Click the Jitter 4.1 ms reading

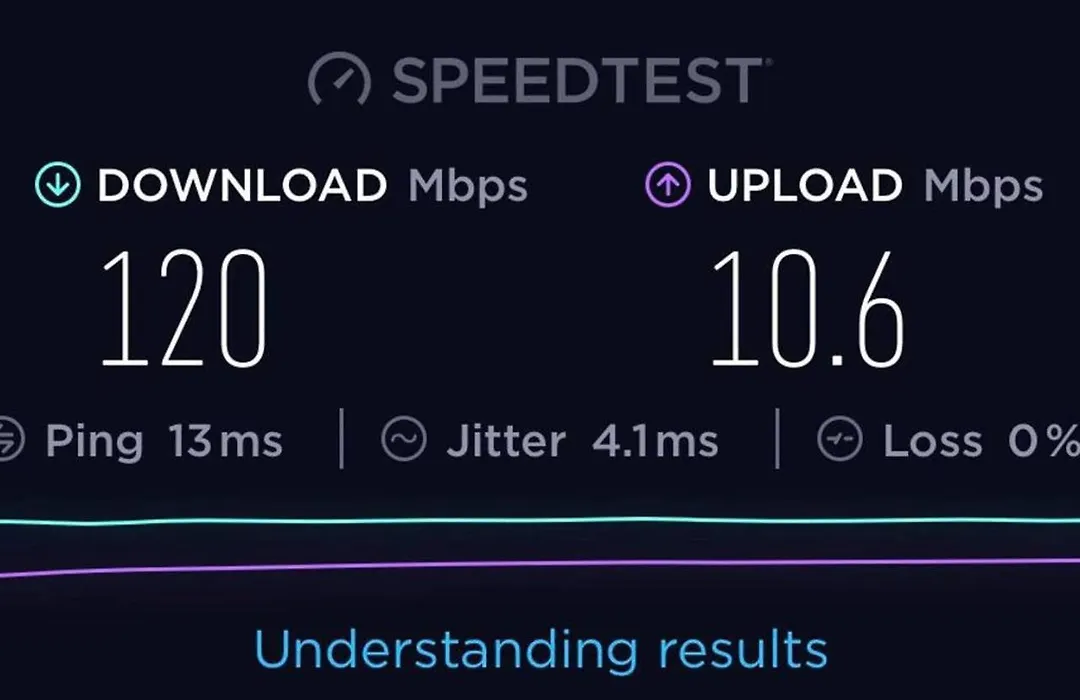pyautogui.click(x=583, y=442)
